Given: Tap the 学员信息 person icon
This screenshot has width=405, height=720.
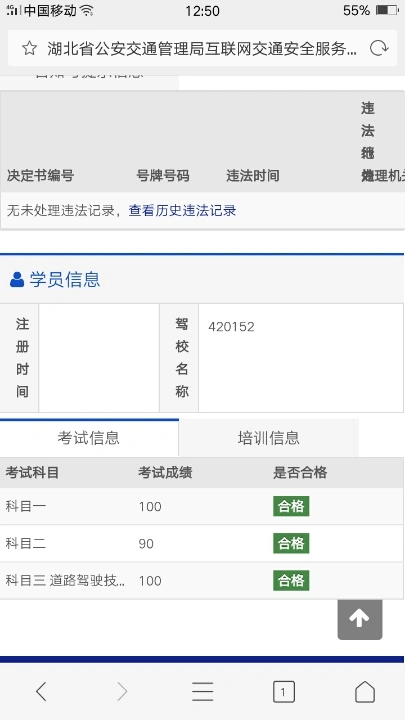Looking at the screenshot, I should point(17,279).
